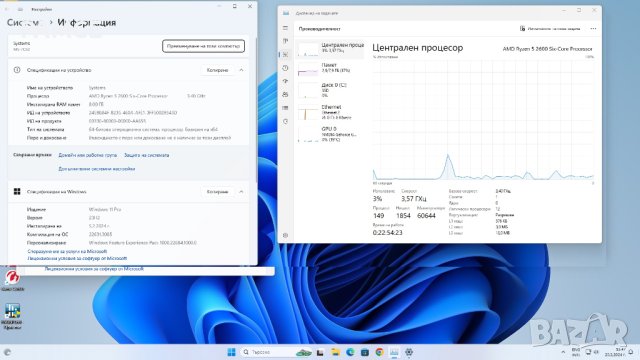Open Users page in Task Manager

[x=285, y=94]
